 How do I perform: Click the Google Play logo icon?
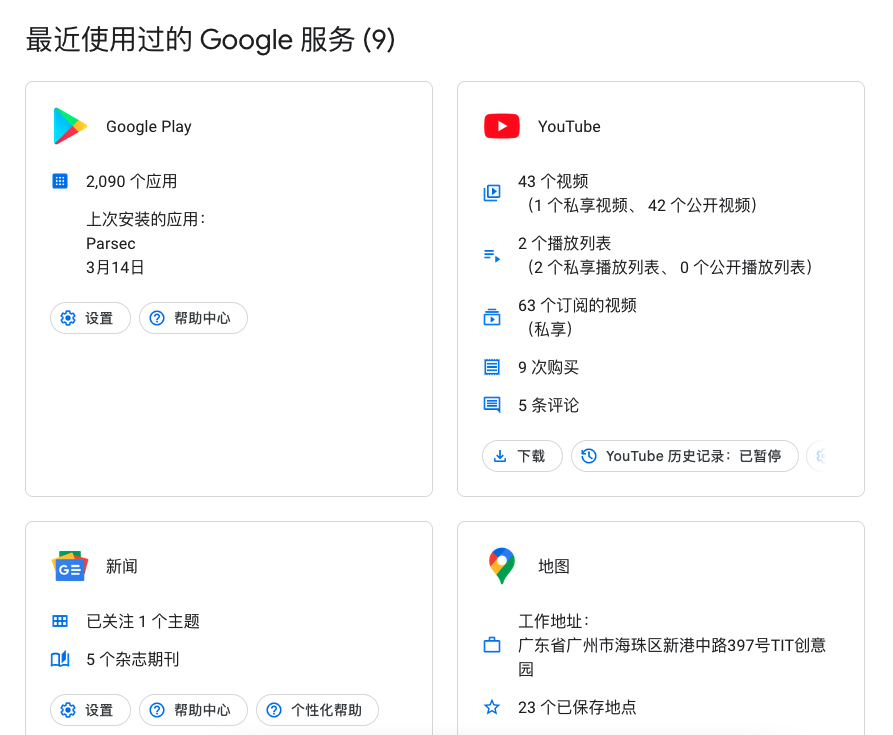pos(68,126)
